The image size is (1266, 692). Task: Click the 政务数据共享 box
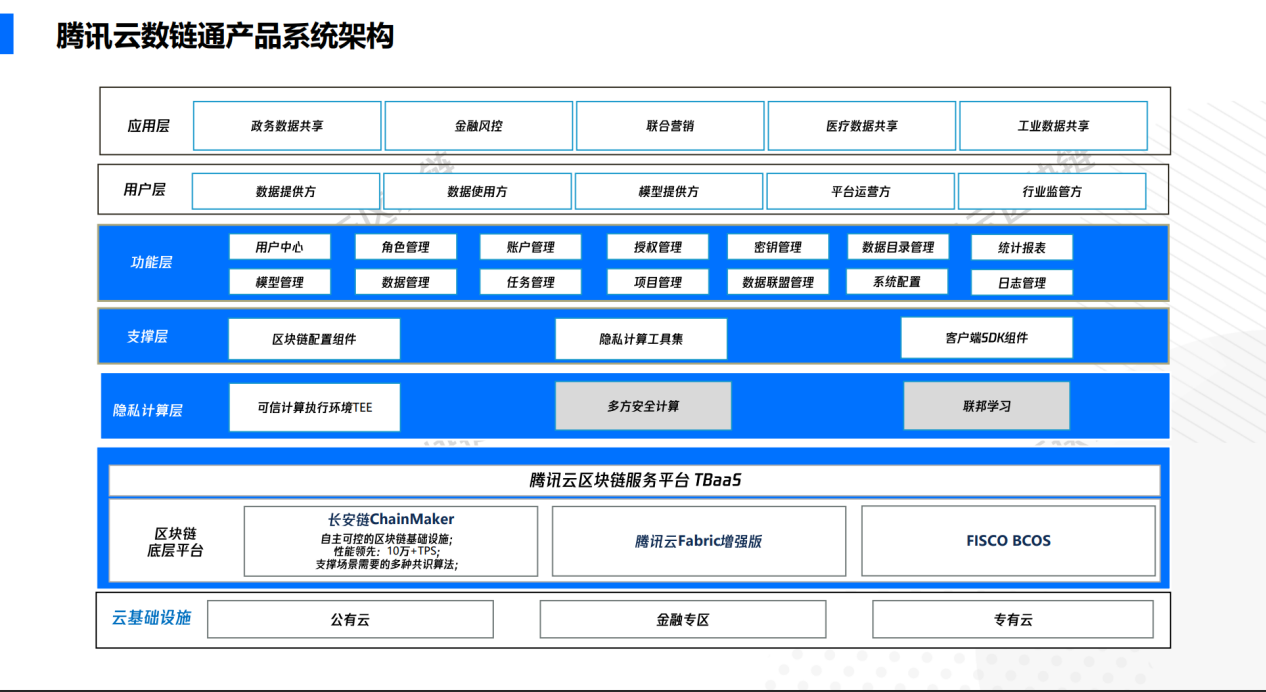[x=287, y=126]
